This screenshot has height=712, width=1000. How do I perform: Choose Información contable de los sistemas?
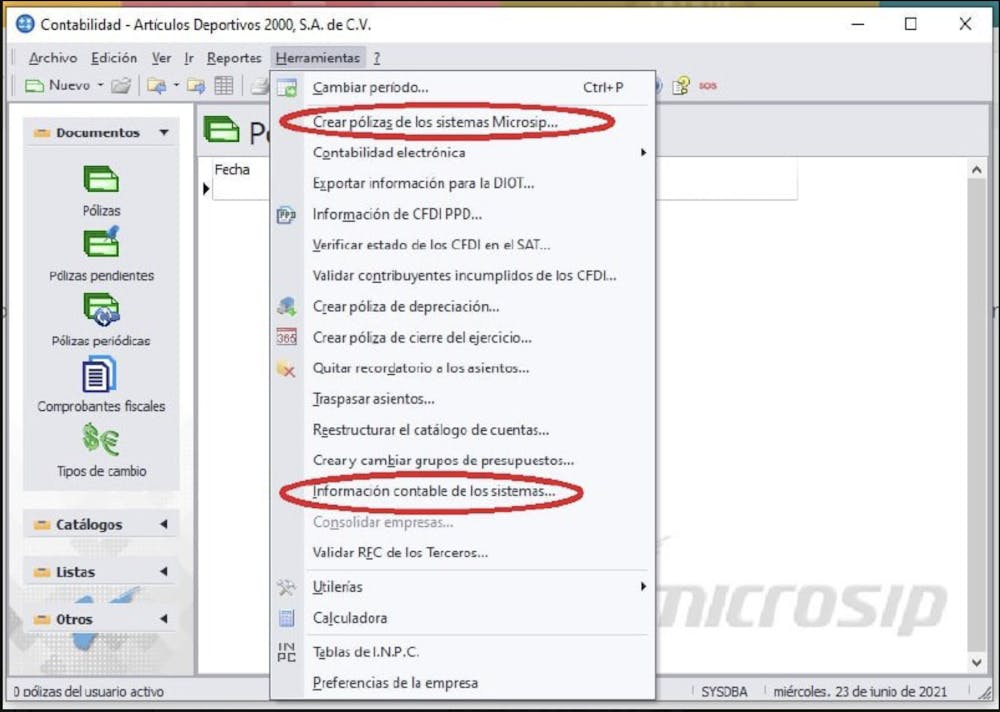coord(463,491)
